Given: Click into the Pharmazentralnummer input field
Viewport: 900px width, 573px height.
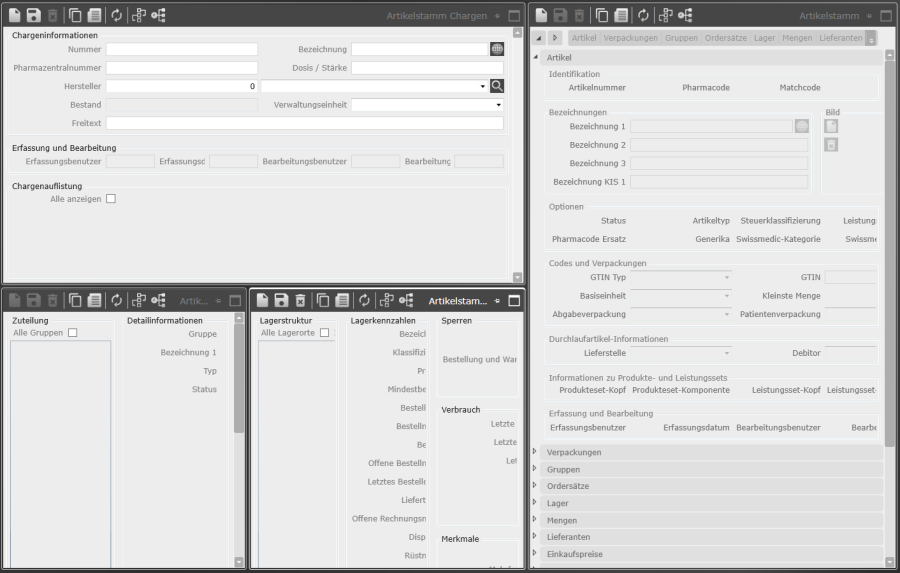Looking at the screenshot, I should pyautogui.click(x=181, y=68).
